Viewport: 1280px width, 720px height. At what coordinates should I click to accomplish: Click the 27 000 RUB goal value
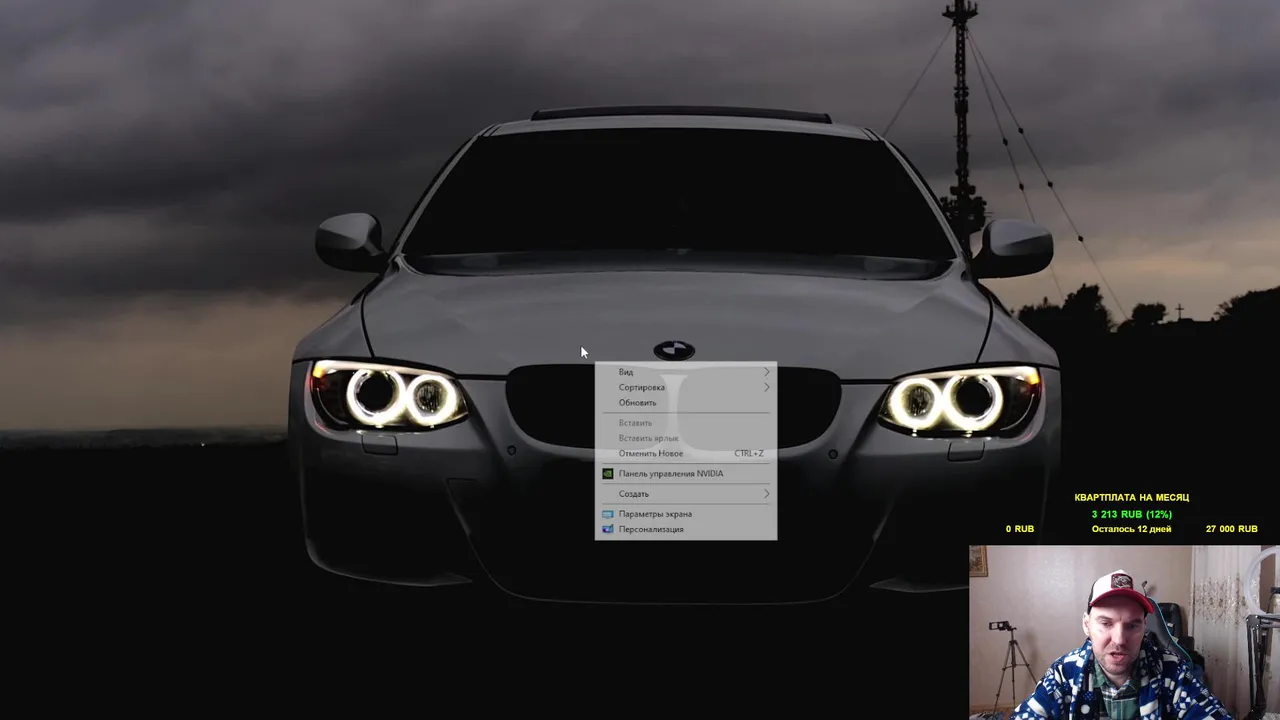click(1232, 529)
